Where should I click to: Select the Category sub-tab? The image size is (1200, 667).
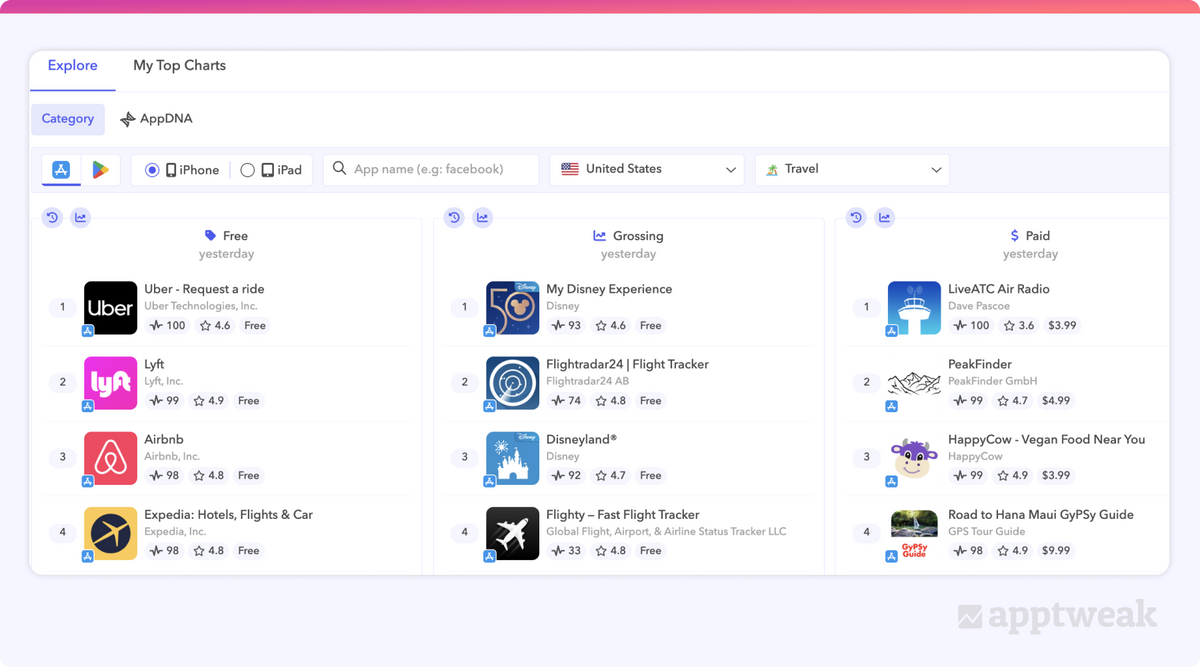(68, 119)
